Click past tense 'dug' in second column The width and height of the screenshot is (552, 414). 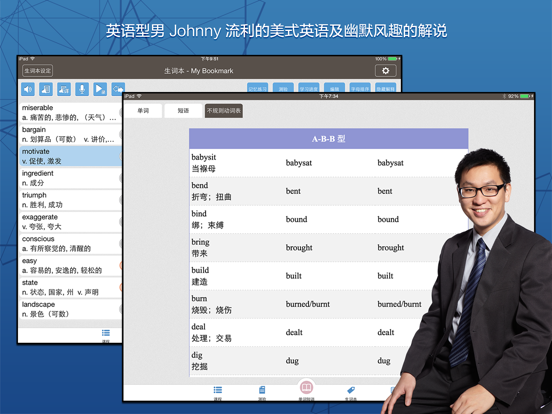292,361
